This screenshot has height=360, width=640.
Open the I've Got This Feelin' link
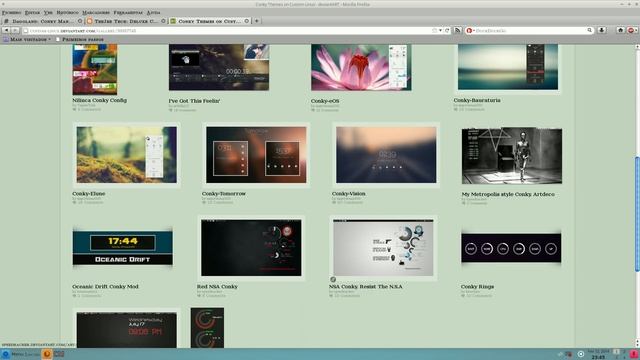194,101
